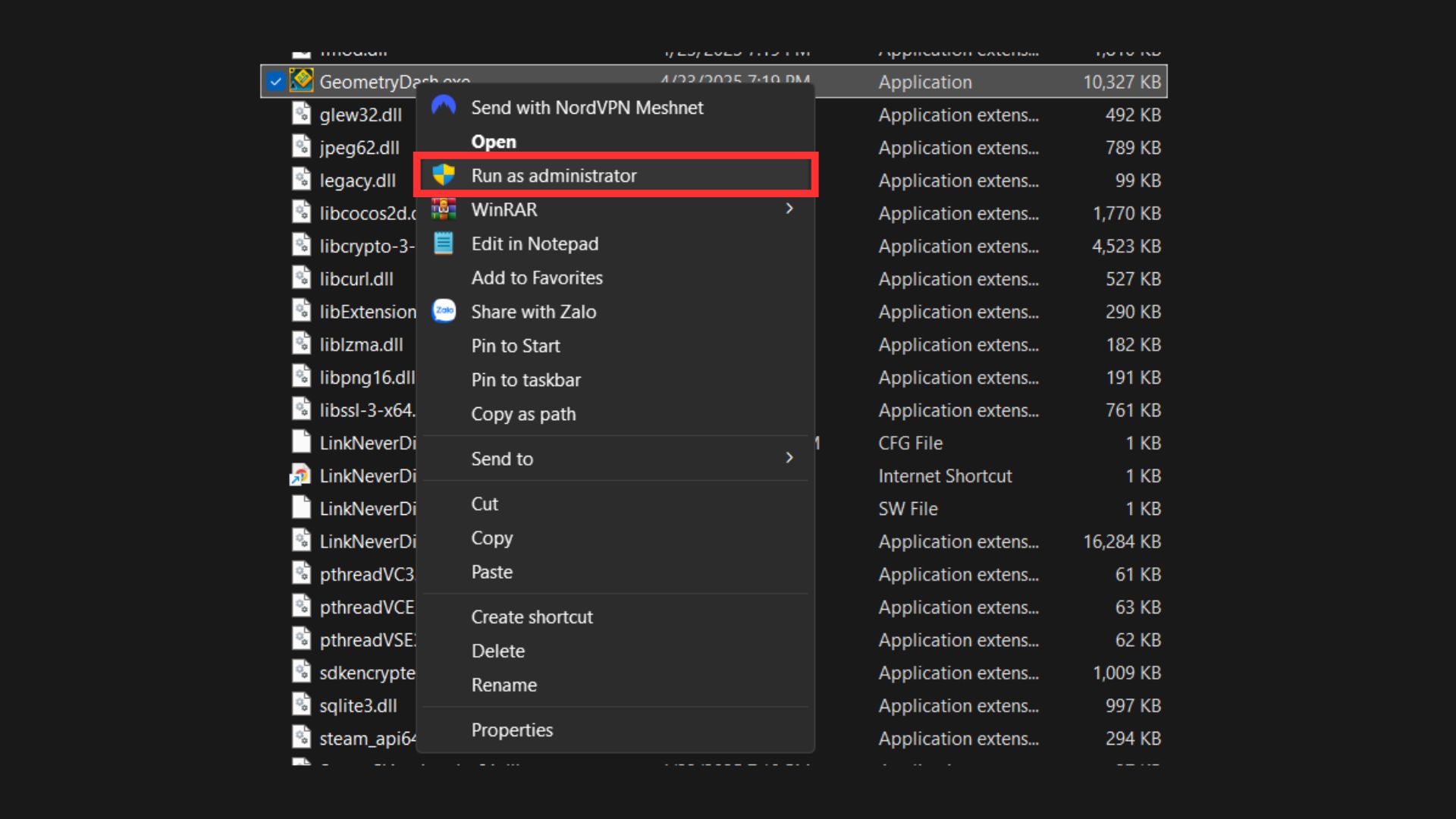Select the jpeg62.dll file name
This screenshot has width=1456, height=819.
(x=359, y=147)
